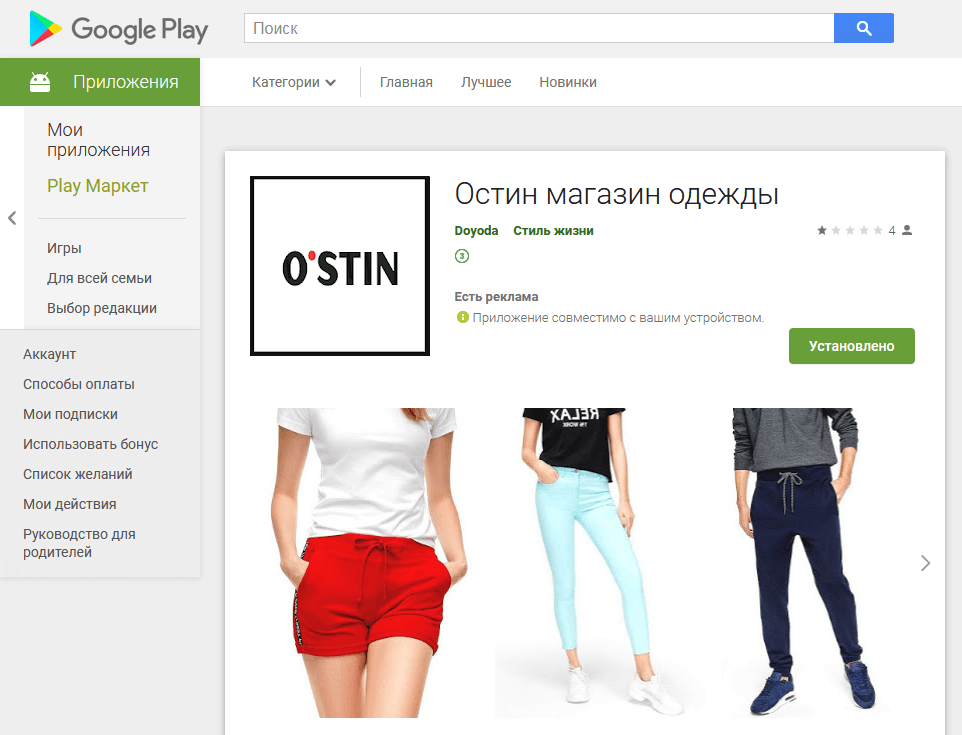Screen dimensions: 962x735
Task: Open the red shorts screenshot thumbnail
Action: click(366, 563)
